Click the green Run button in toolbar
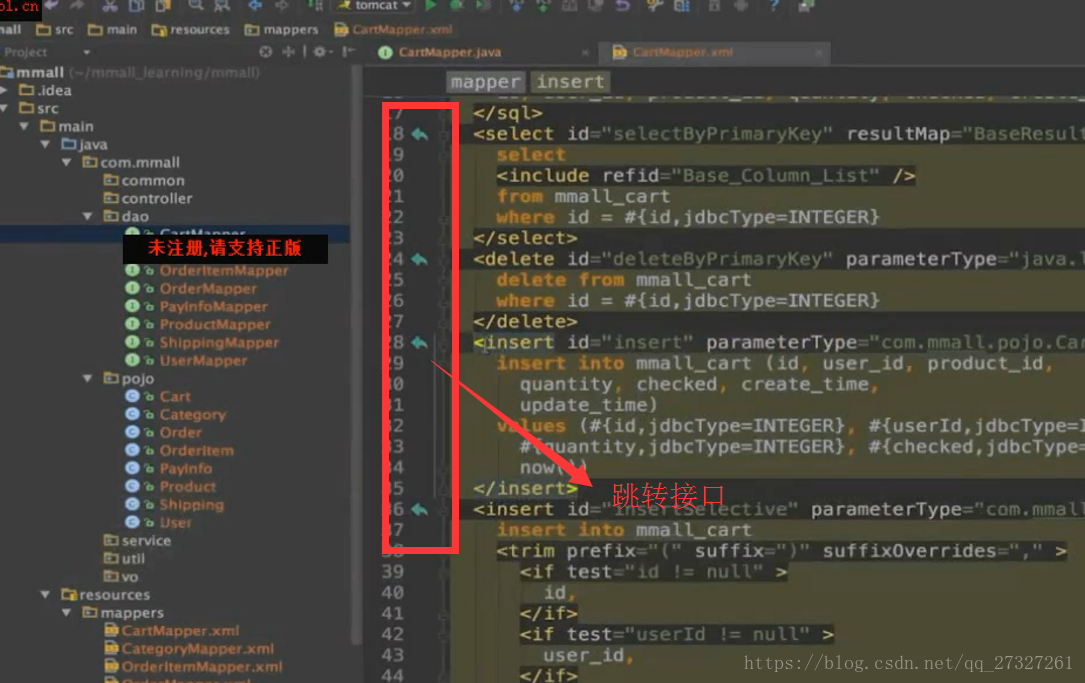1085x683 pixels. (x=430, y=6)
